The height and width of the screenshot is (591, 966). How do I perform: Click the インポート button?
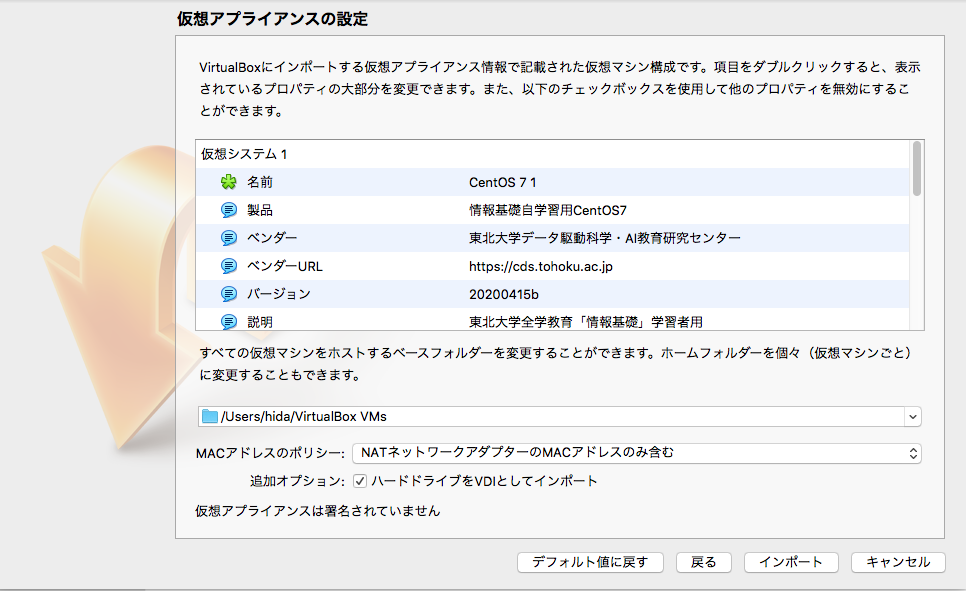(790, 562)
